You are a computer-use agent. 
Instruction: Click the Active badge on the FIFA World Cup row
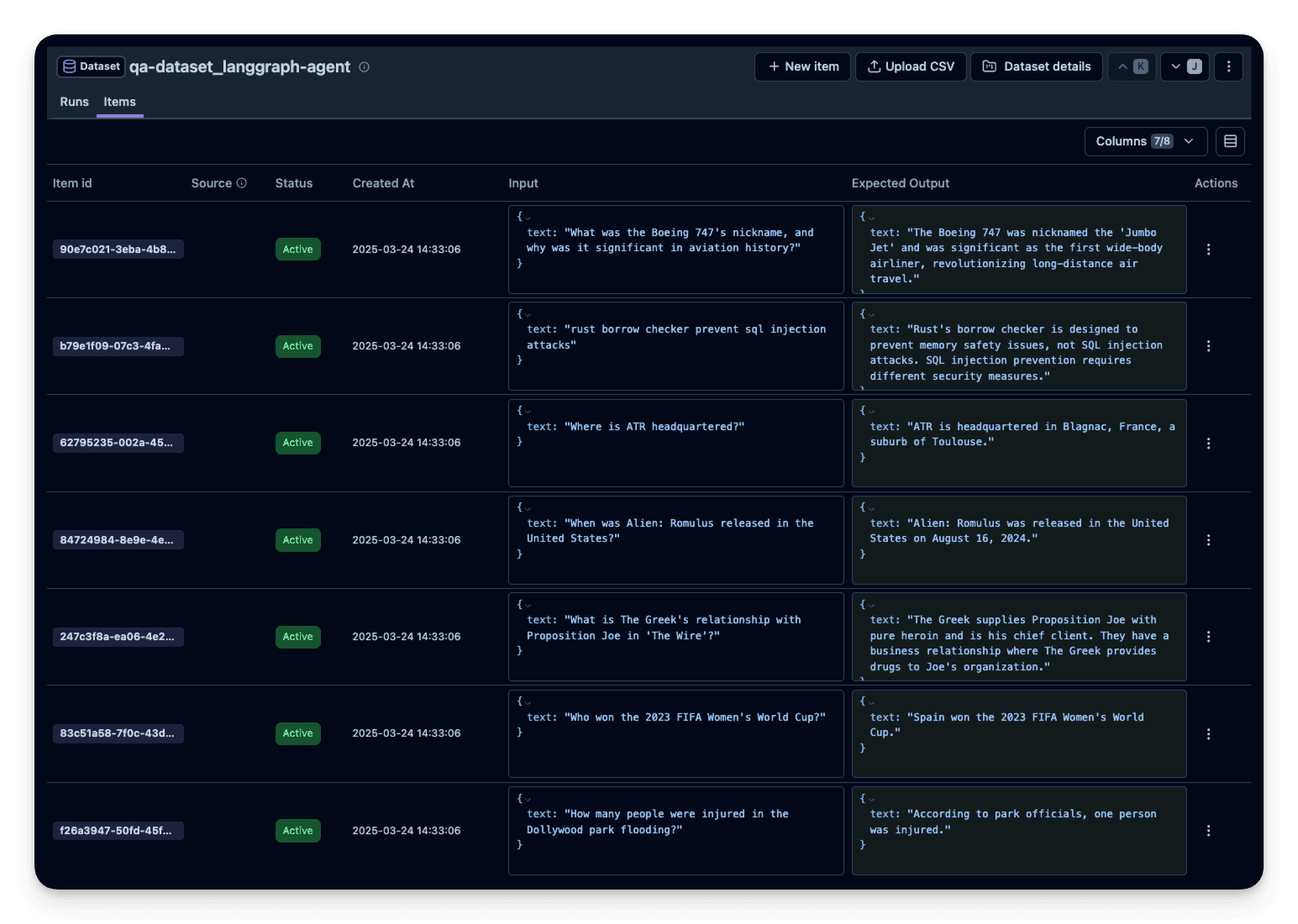pyautogui.click(x=297, y=733)
